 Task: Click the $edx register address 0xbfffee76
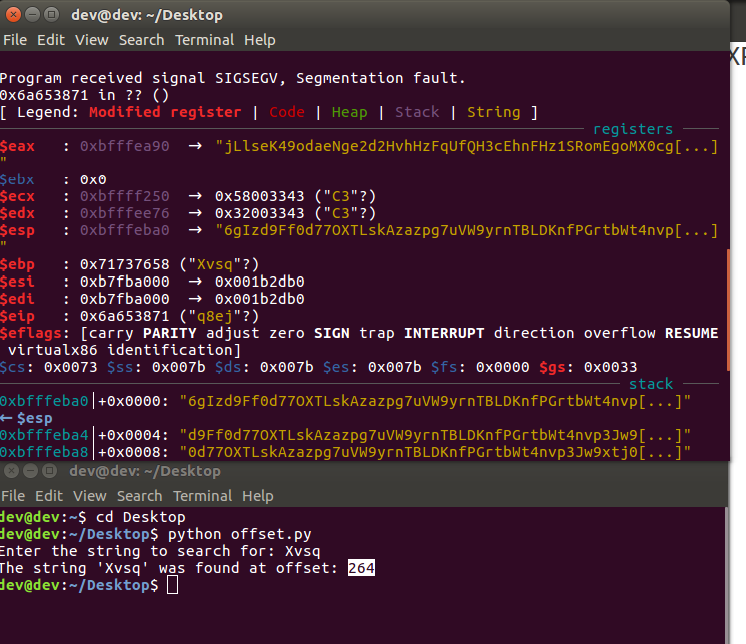[x=124, y=213]
